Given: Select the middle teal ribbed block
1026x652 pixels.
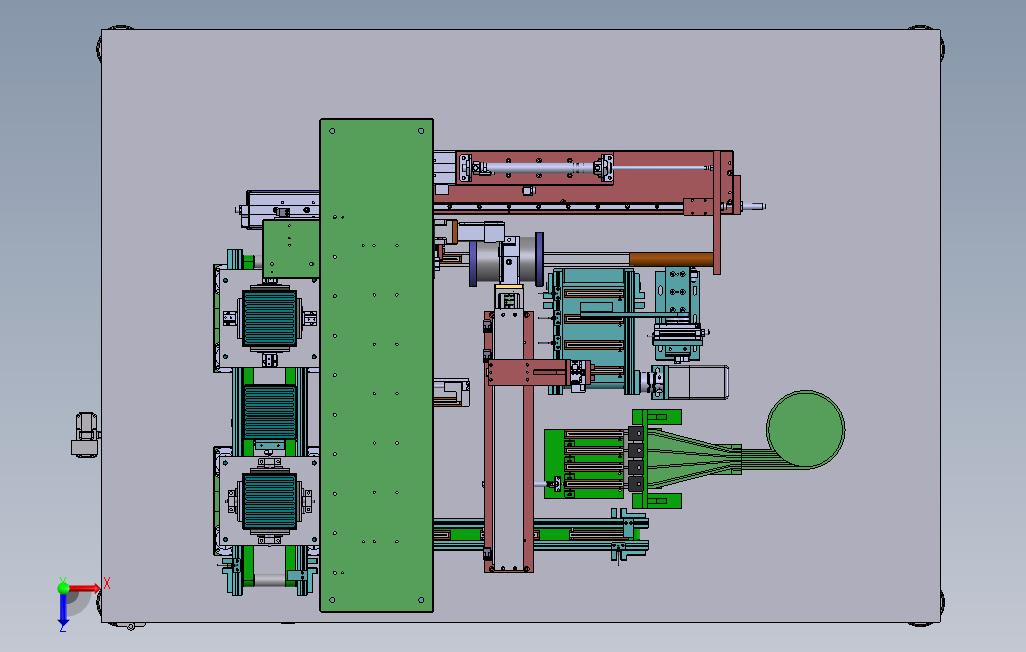Looking at the screenshot, I should [270, 412].
